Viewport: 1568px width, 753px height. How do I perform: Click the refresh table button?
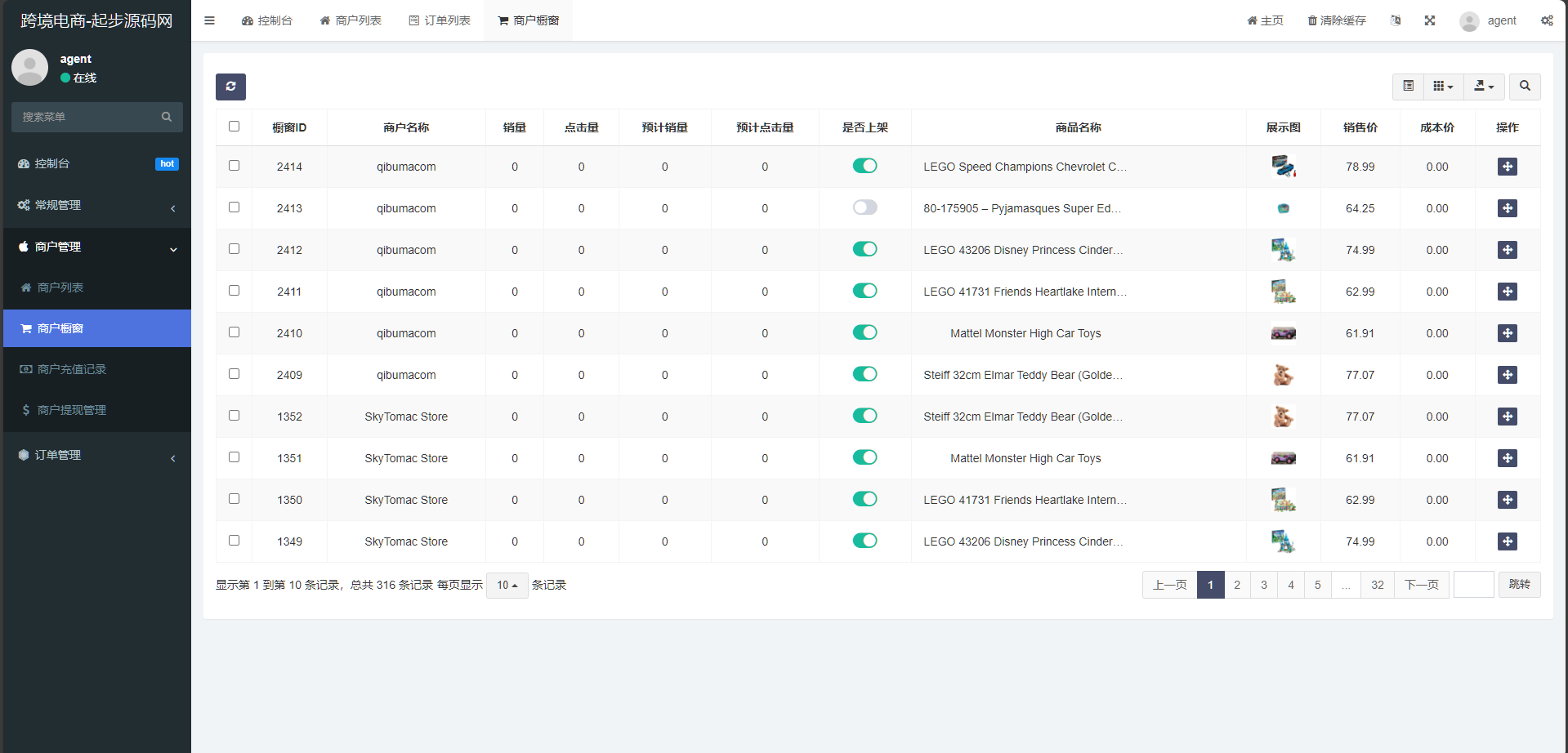point(230,87)
